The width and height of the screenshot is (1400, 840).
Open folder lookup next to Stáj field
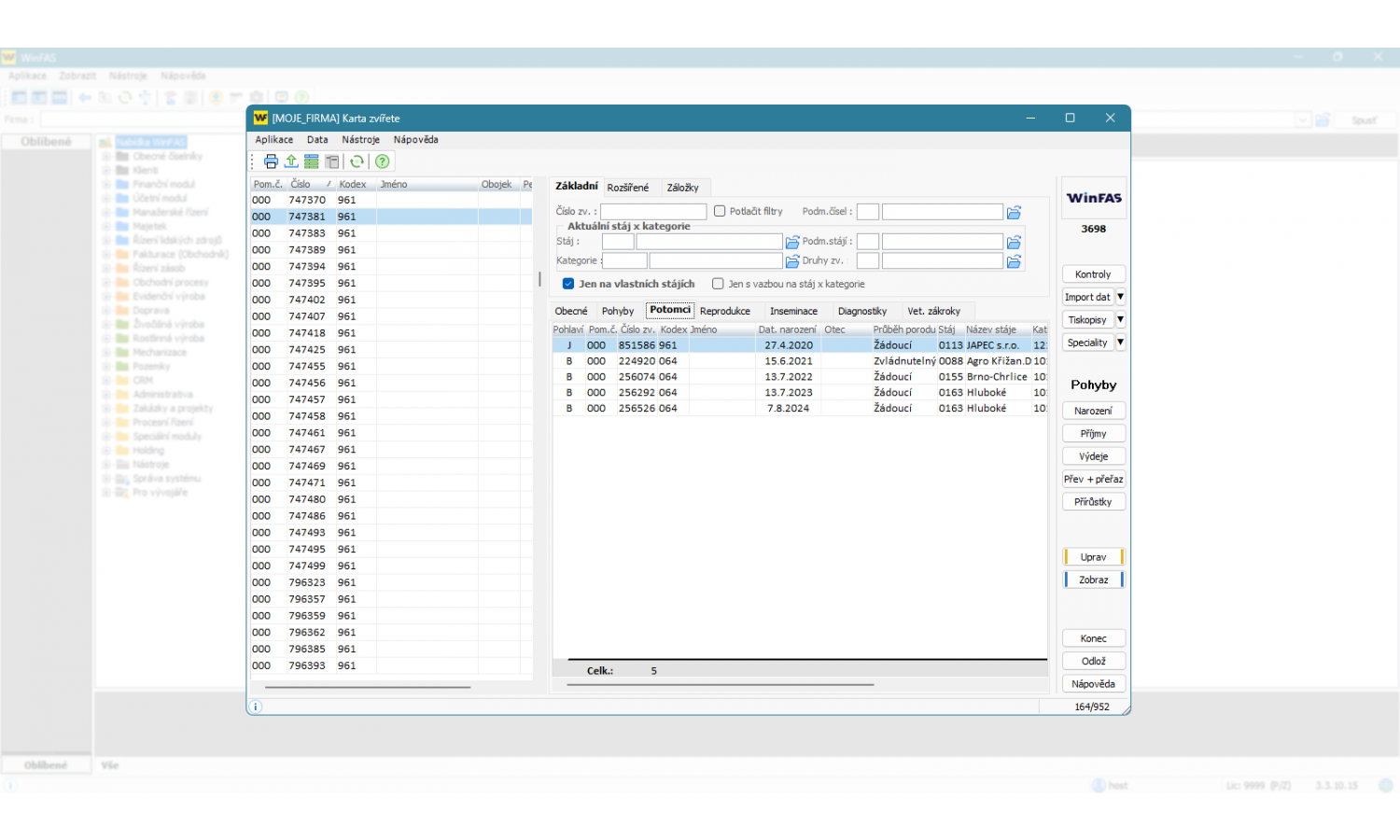click(792, 242)
